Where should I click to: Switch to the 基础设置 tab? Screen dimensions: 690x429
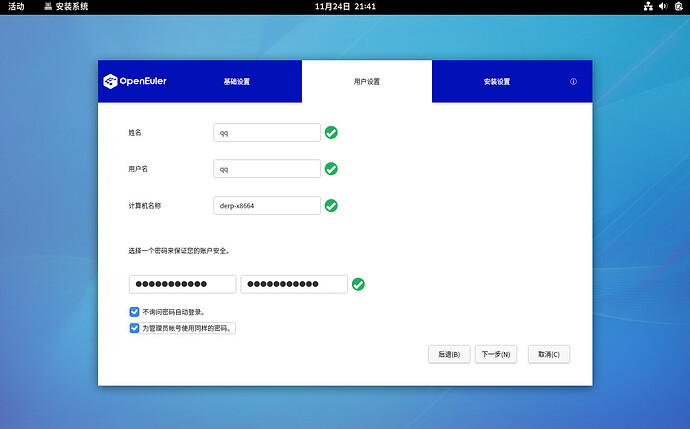[x=237, y=81]
